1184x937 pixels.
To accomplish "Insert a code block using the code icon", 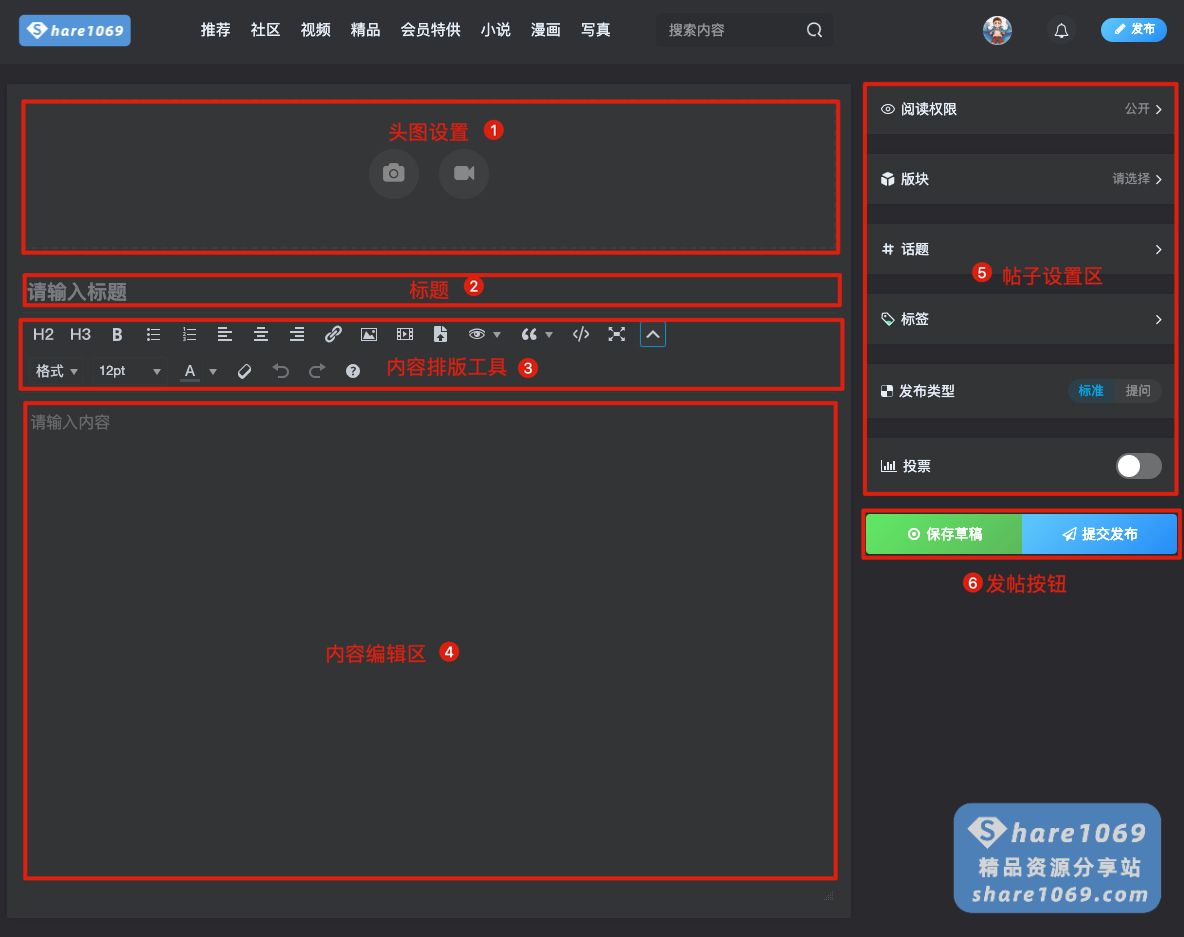I will click(581, 334).
